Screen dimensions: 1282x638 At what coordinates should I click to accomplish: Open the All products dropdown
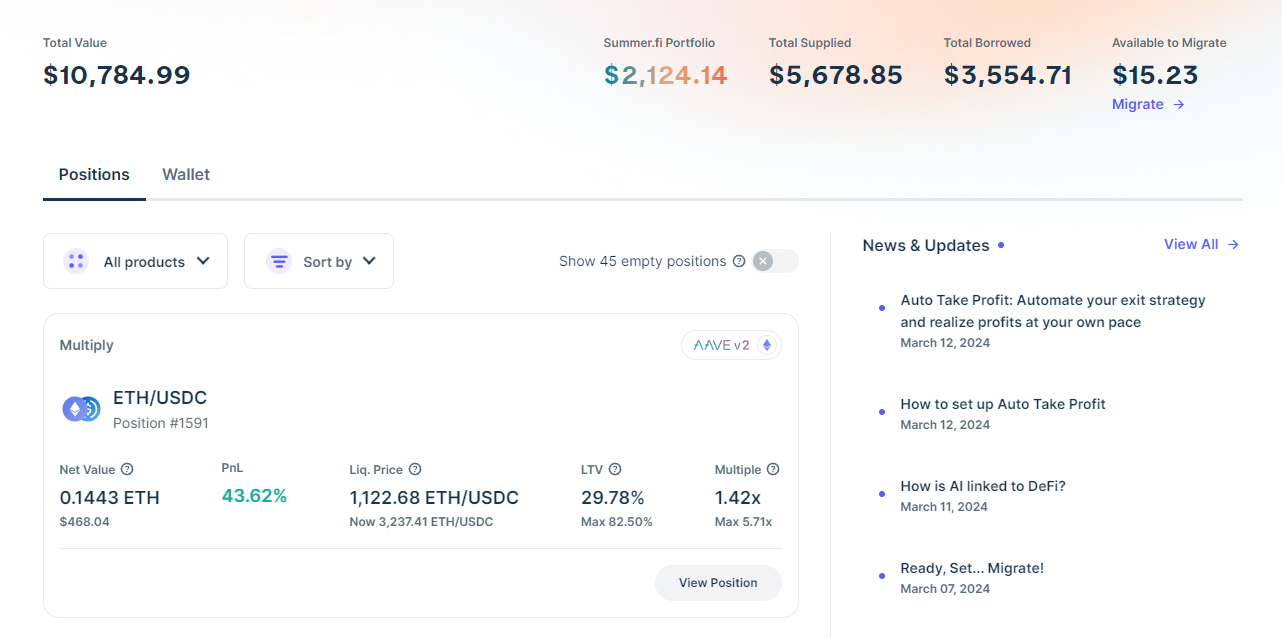(135, 261)
